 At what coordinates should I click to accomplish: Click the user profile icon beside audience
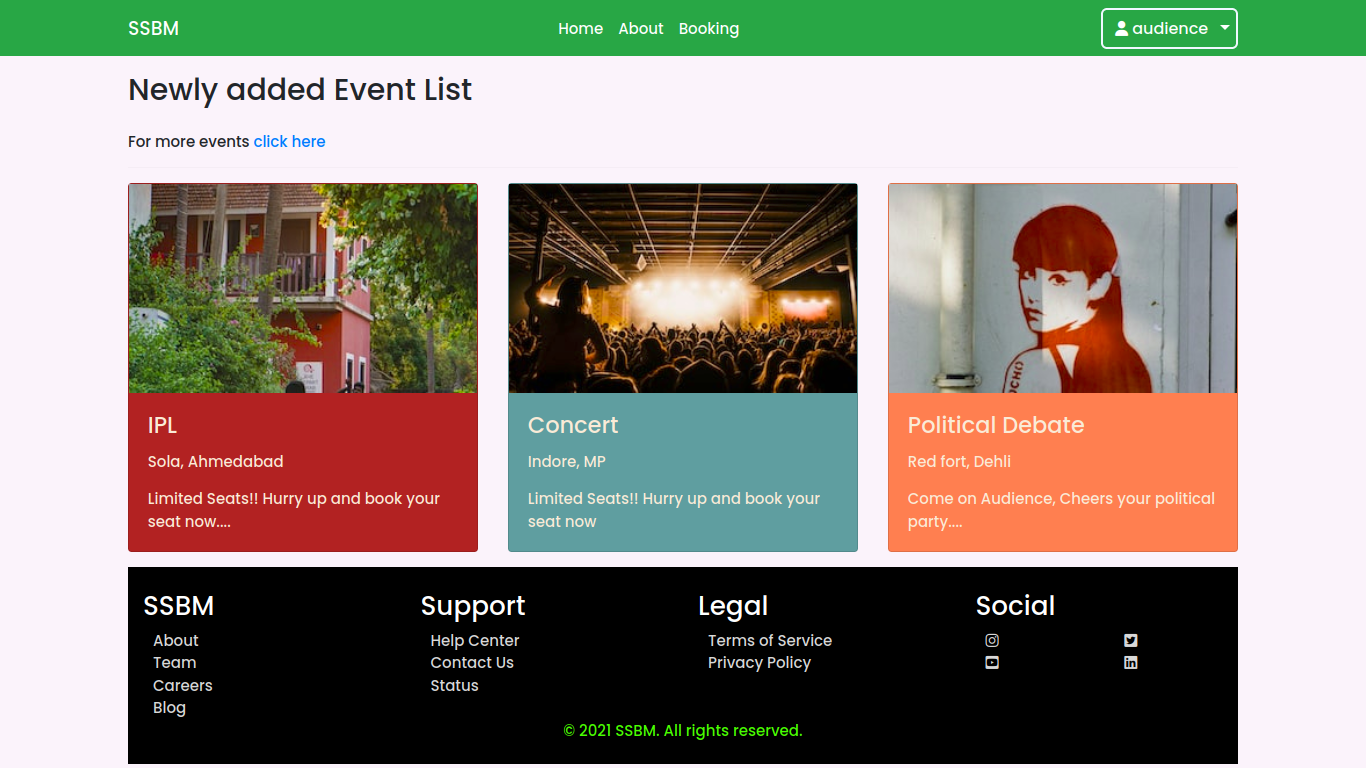point(1121,29)
